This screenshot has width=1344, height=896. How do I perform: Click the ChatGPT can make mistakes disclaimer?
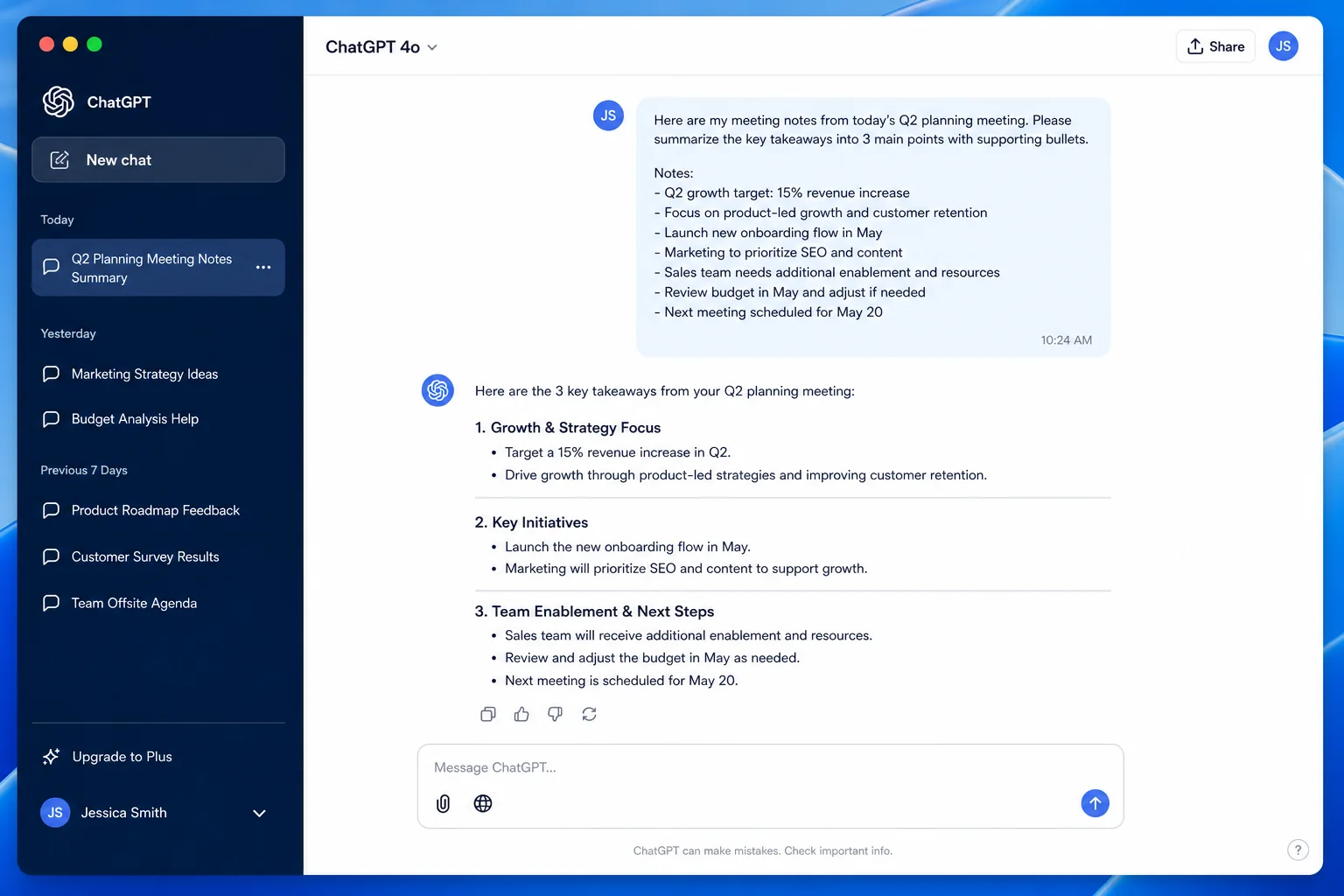(763, 850)
